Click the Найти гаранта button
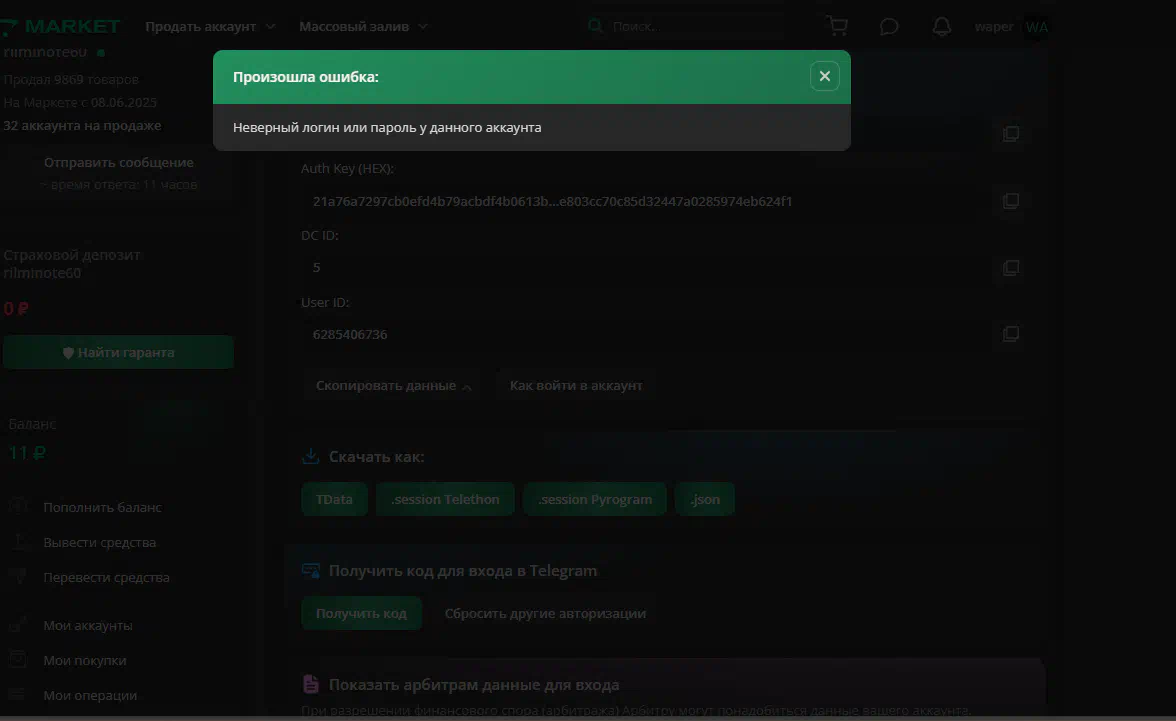Image resolution: width=1176 pixels, height=721 pixels. click(118, 353)
